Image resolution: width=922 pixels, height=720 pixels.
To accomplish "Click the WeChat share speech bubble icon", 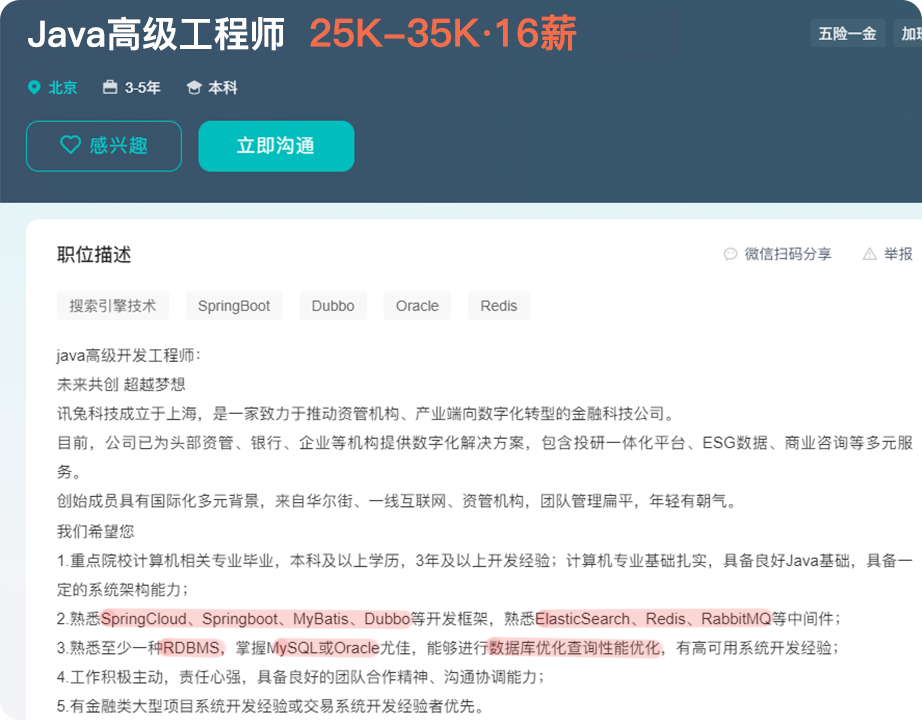I will coord(730,255).
